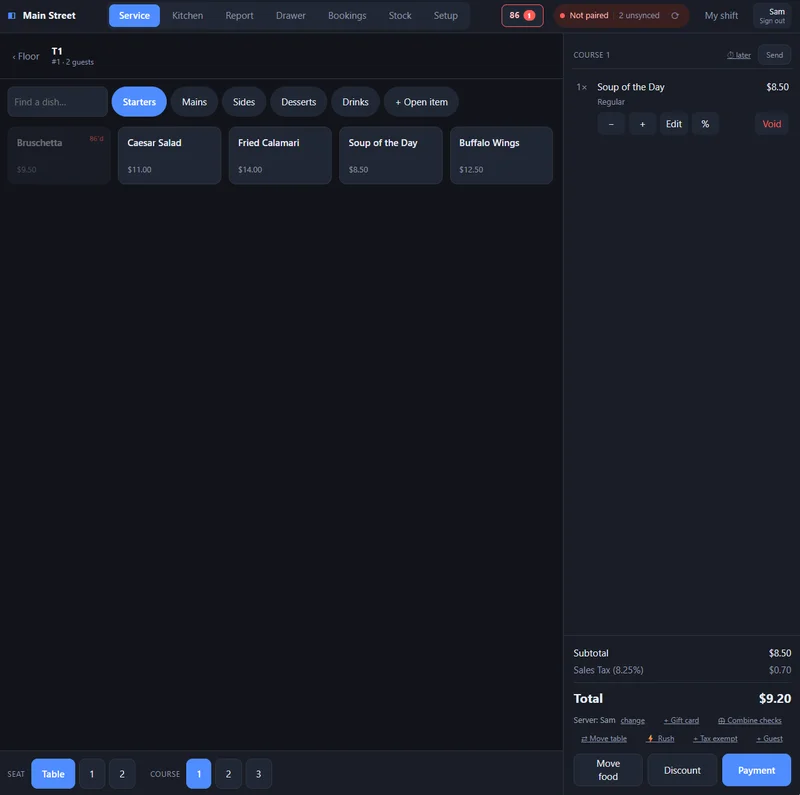
Task: Open the 86 items list badge
Action: pyautogui.click(x=522, y=16)
